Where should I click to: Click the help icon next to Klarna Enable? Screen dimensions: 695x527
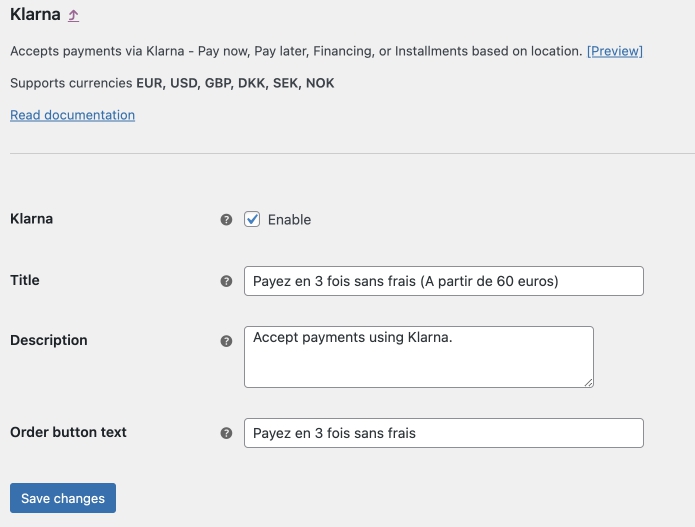(x=226, y=219)
